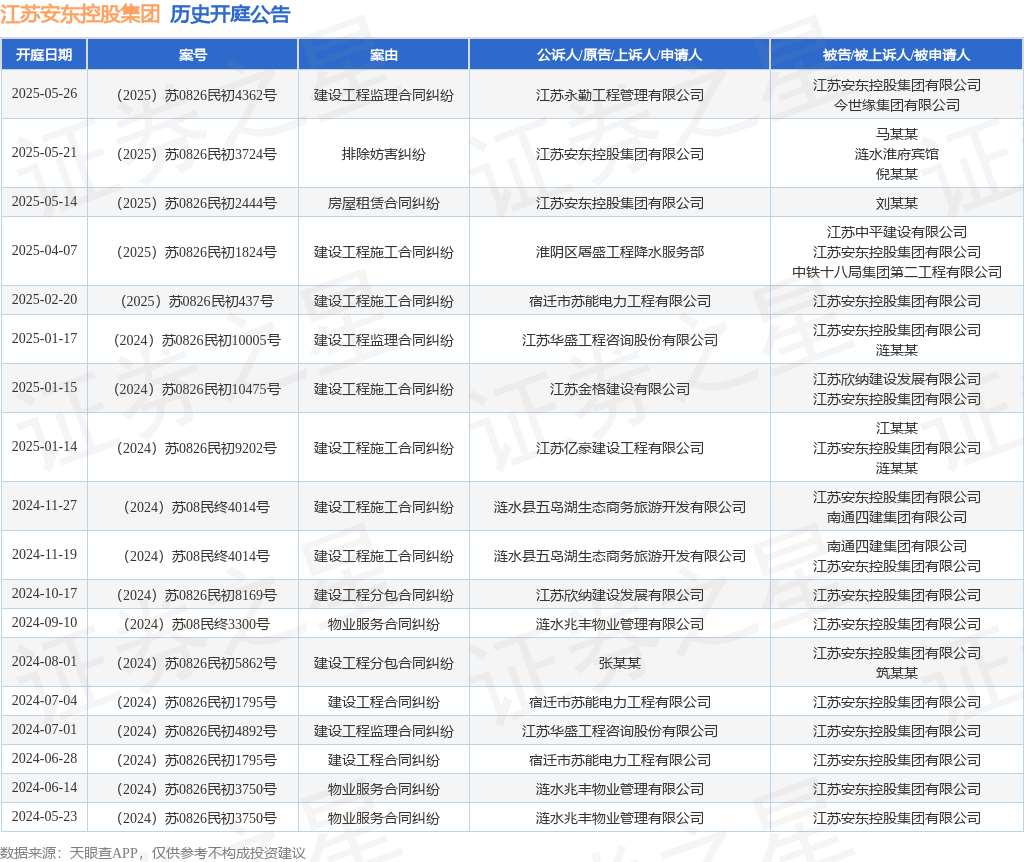This screenshot has height=862, width=1024.
Task: Click date cell 2025-01-17
Action: click(x=44, y=338)
